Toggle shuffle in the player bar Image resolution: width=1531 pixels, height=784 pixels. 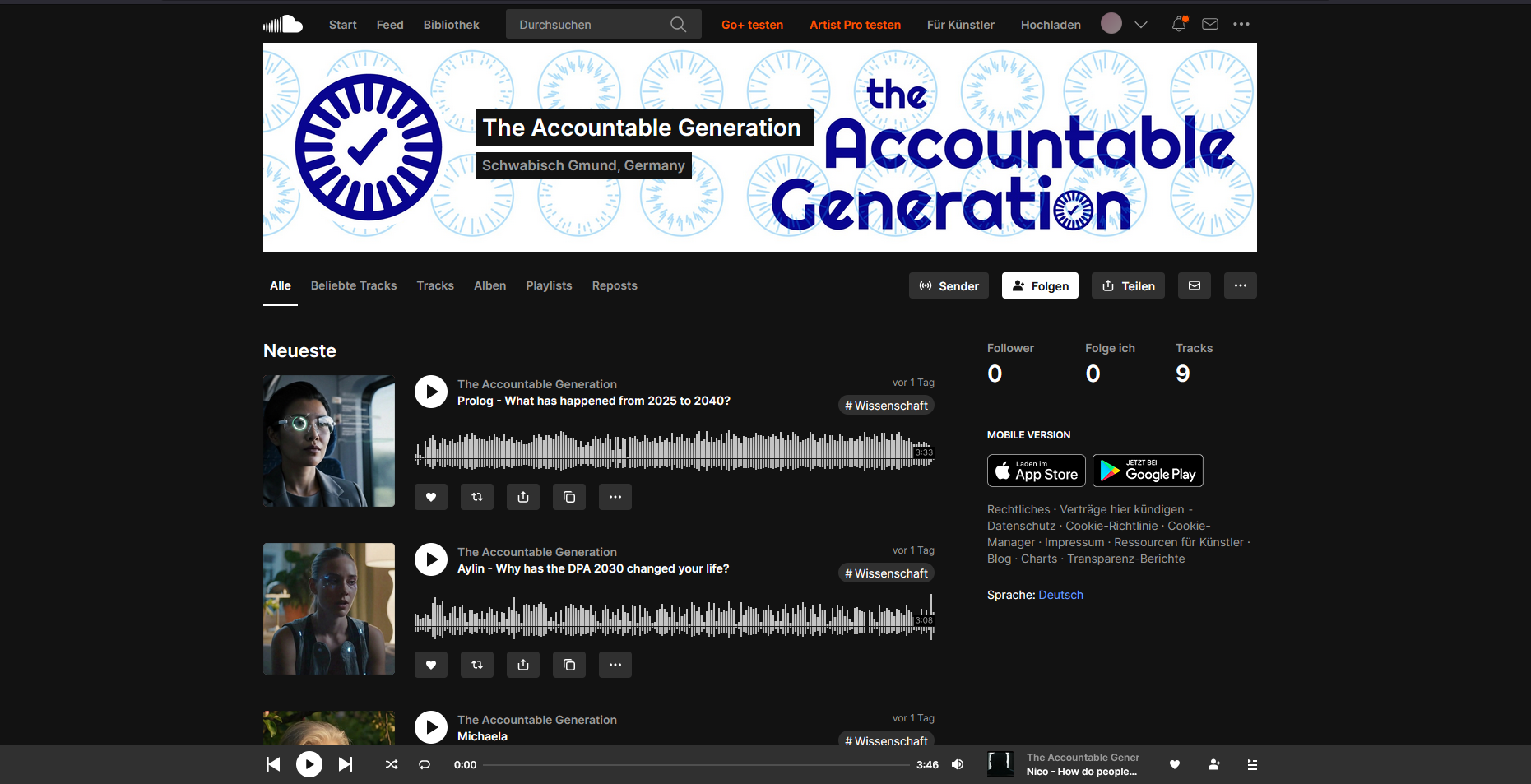pos(392,764)
